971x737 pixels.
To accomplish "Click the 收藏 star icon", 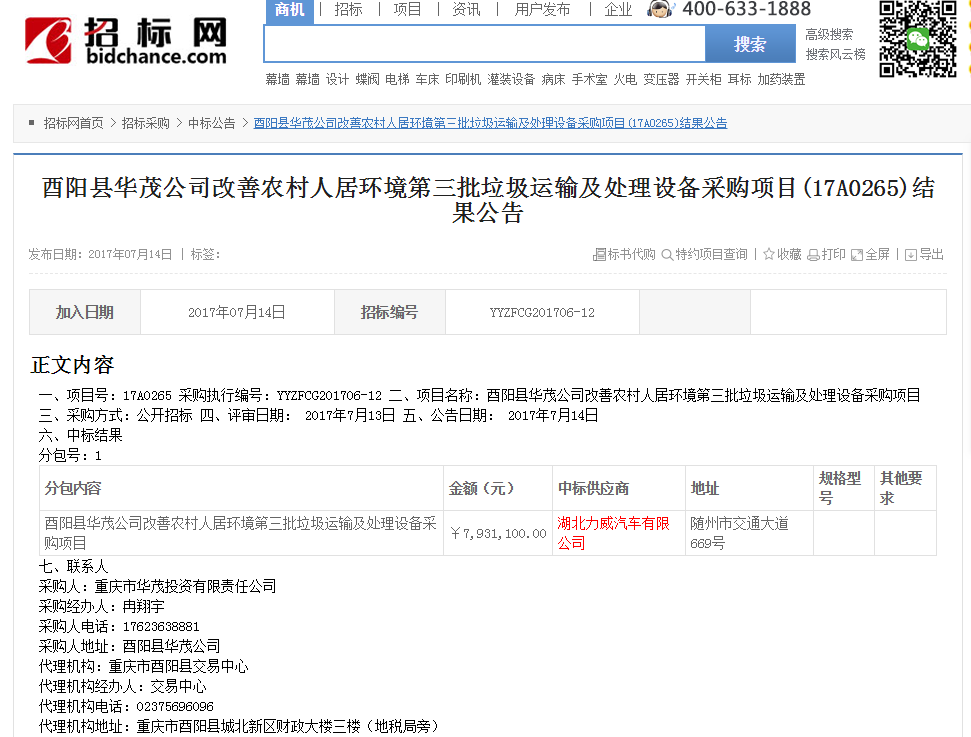I will click(769, 254).
